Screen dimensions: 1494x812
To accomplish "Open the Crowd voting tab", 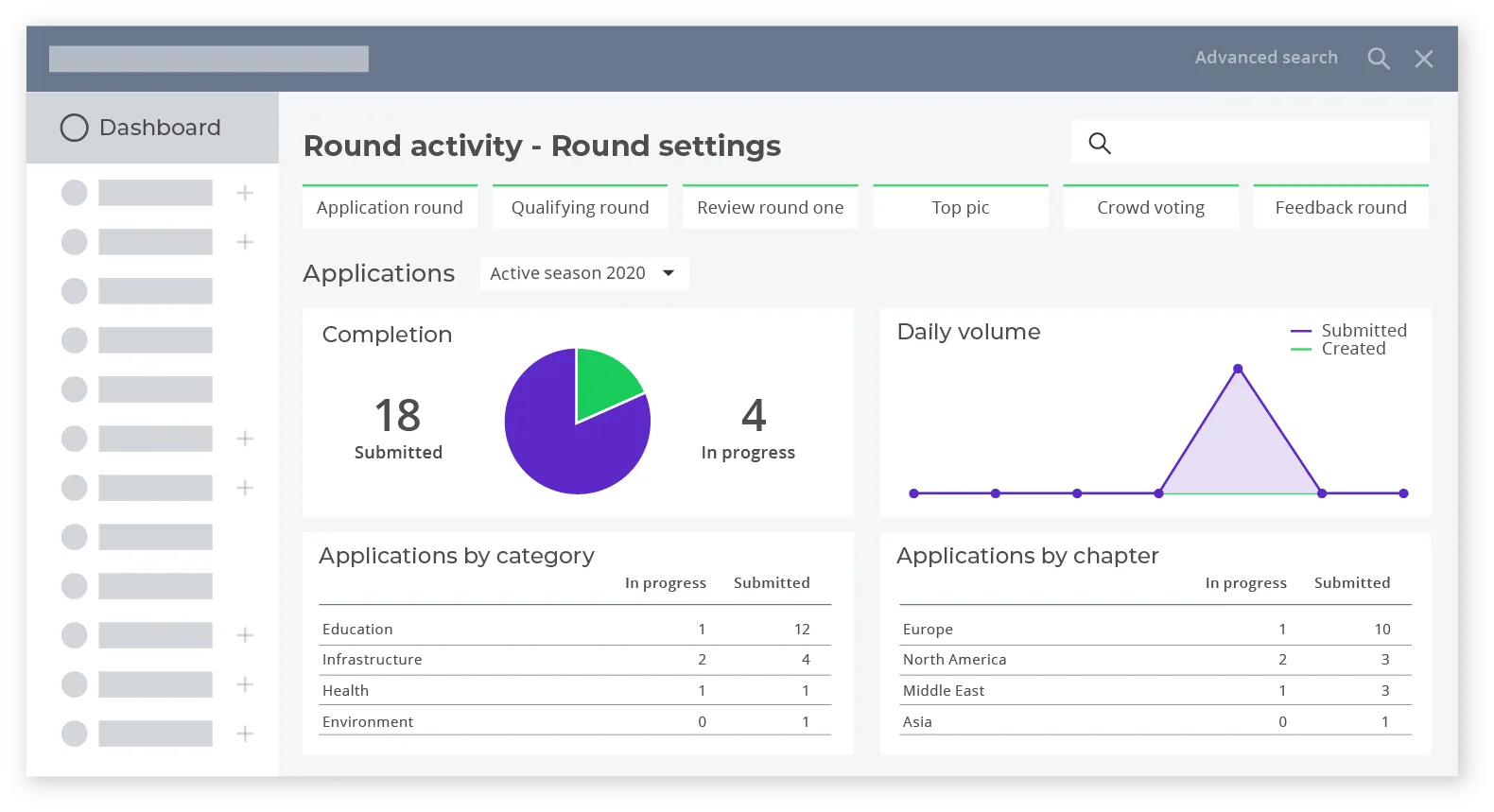I will tap(1151, 207).
